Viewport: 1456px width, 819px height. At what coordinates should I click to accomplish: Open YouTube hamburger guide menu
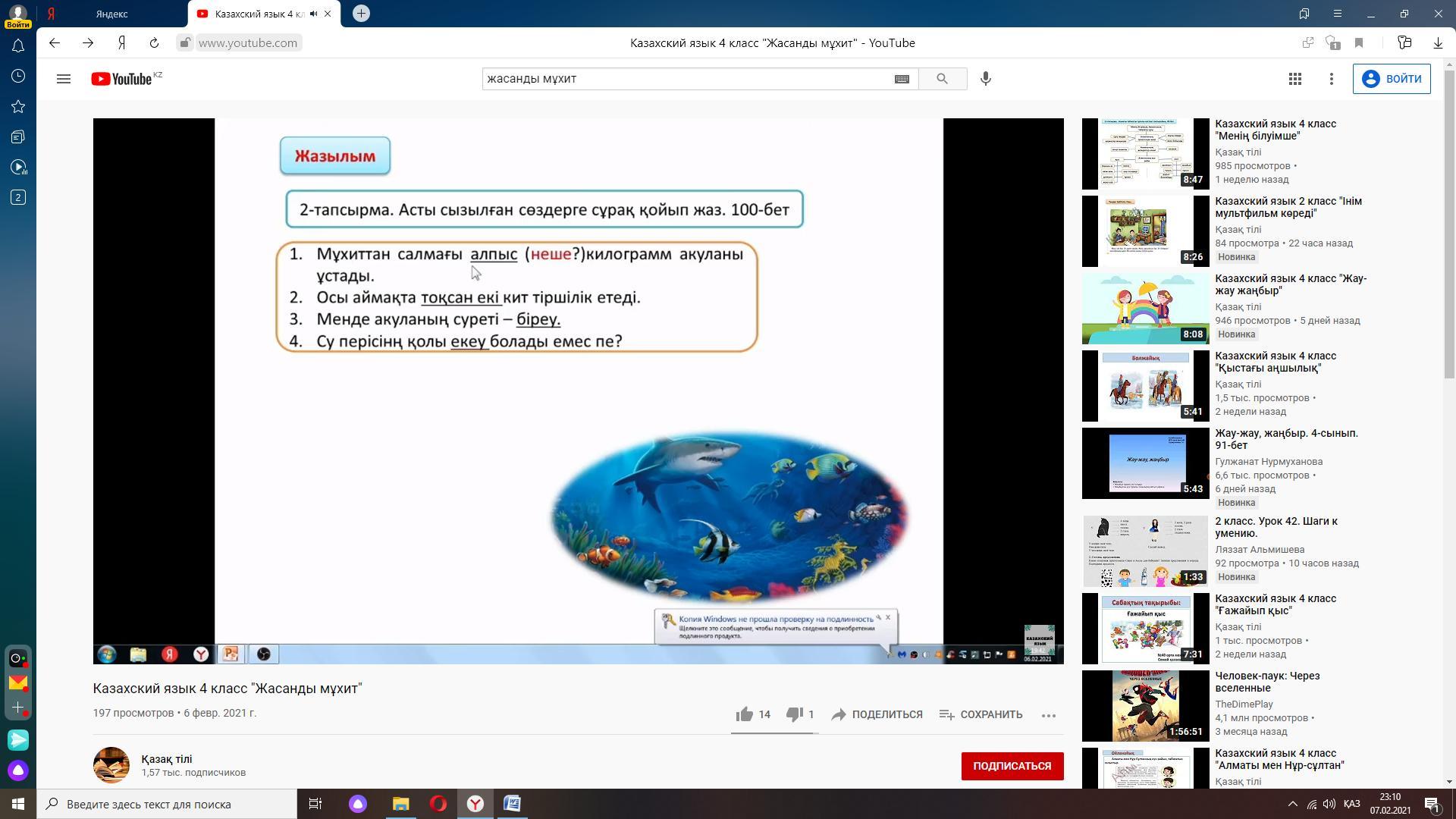[x=64, y=79]
